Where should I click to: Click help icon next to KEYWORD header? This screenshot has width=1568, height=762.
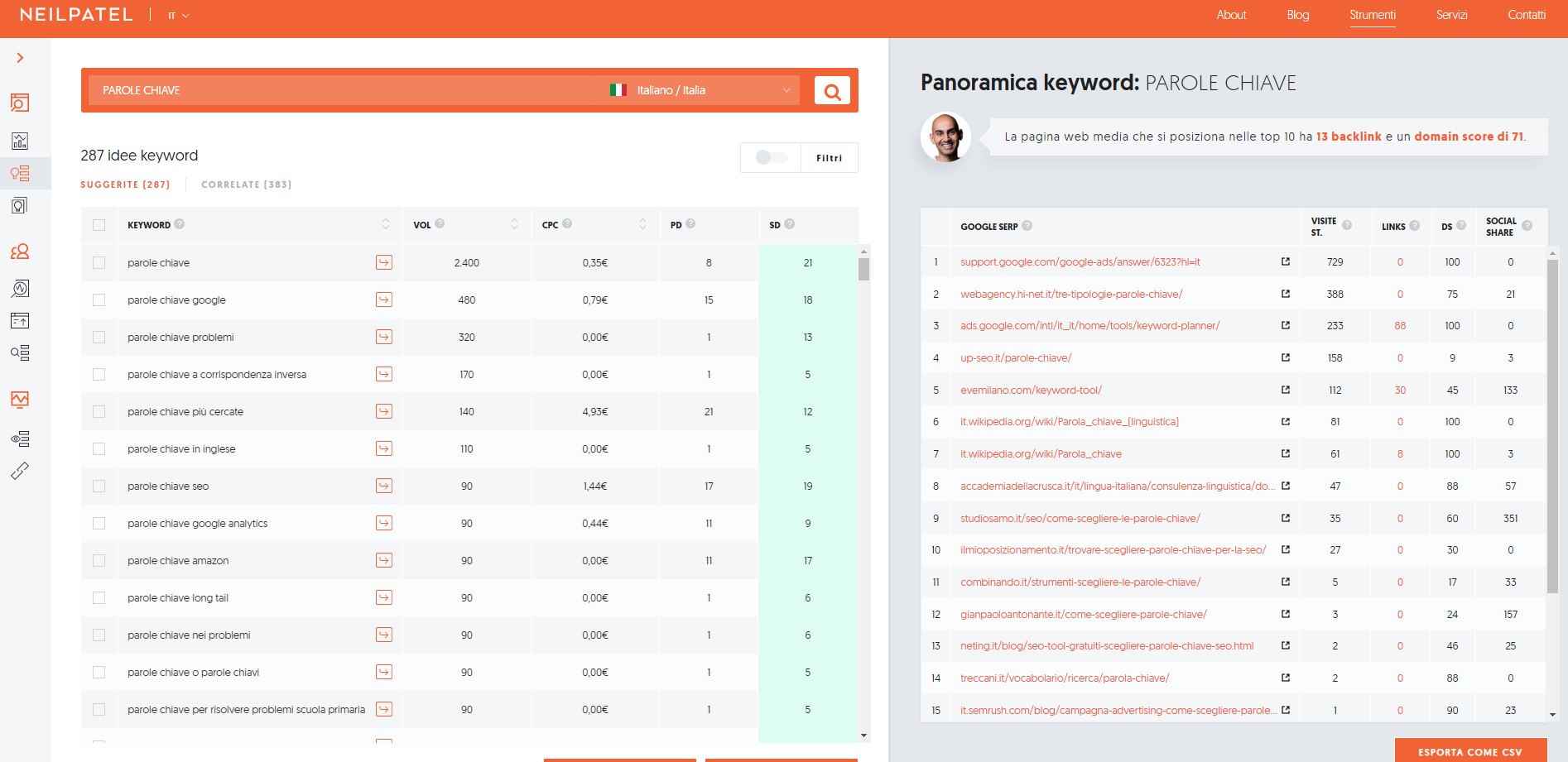[180, 224]
